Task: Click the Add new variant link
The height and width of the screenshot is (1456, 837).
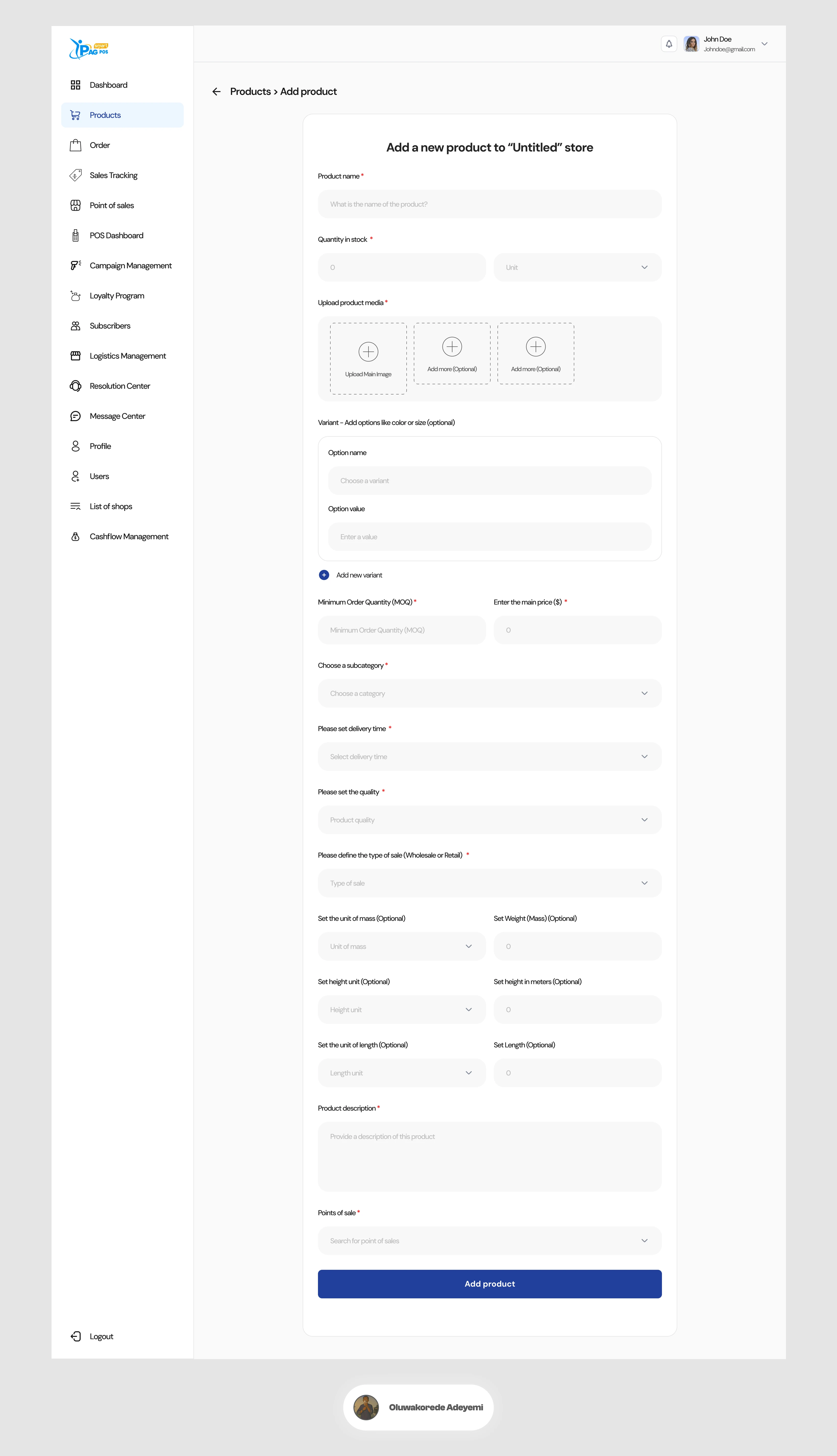Action: [359, 575]
